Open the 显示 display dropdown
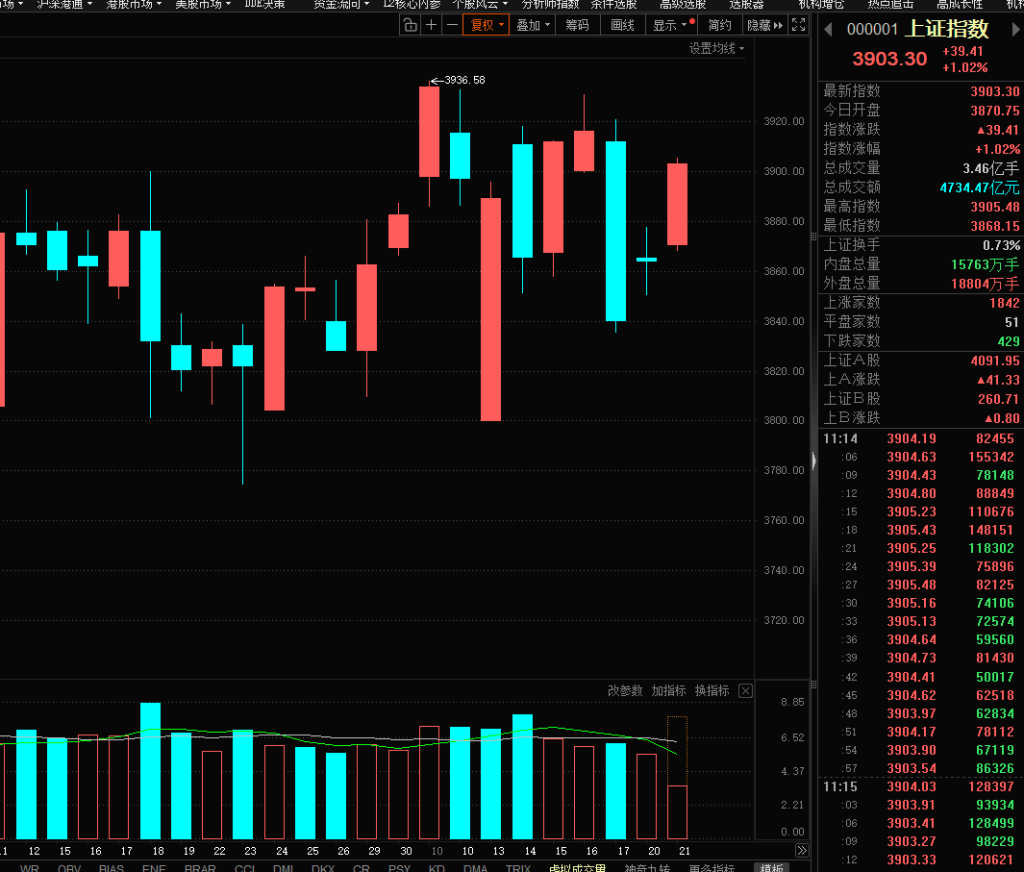 pos(670,25)
